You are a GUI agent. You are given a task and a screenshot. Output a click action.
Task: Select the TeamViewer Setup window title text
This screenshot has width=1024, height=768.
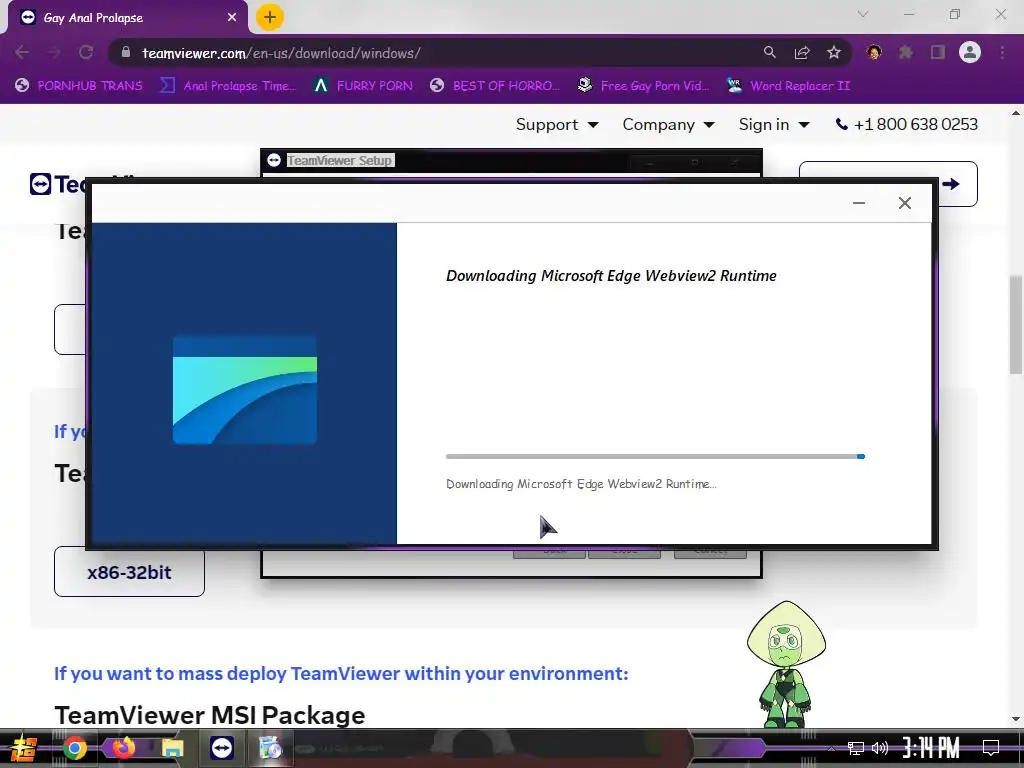(340, 160)
